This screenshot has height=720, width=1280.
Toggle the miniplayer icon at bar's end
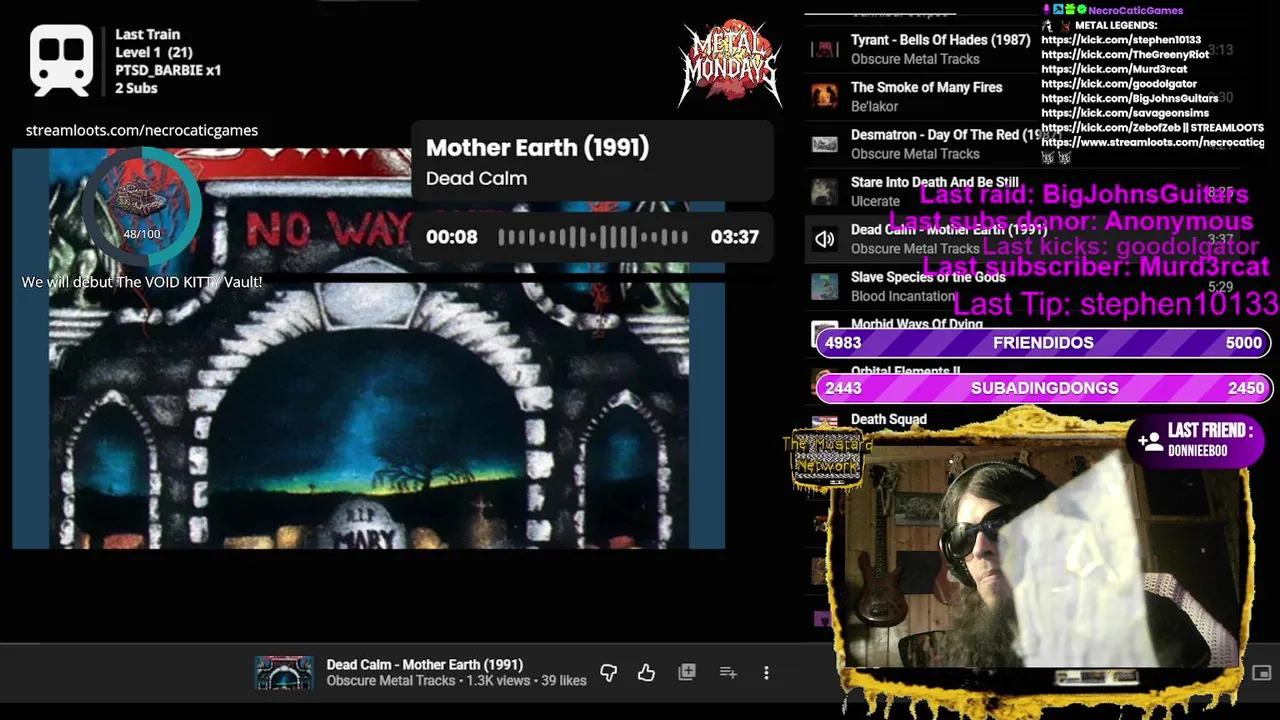coord(1262,673)
